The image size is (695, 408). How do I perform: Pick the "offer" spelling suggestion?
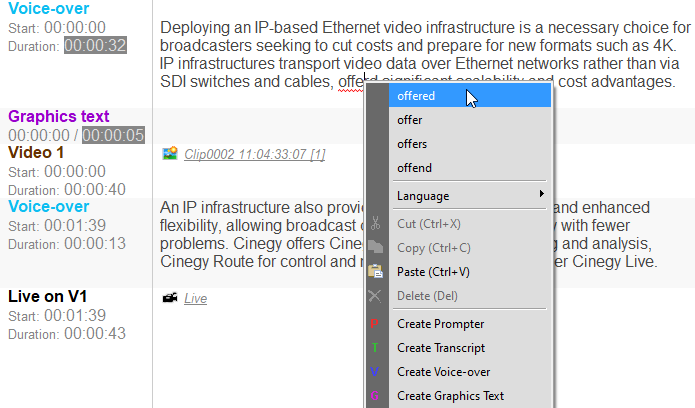[409, 120]
